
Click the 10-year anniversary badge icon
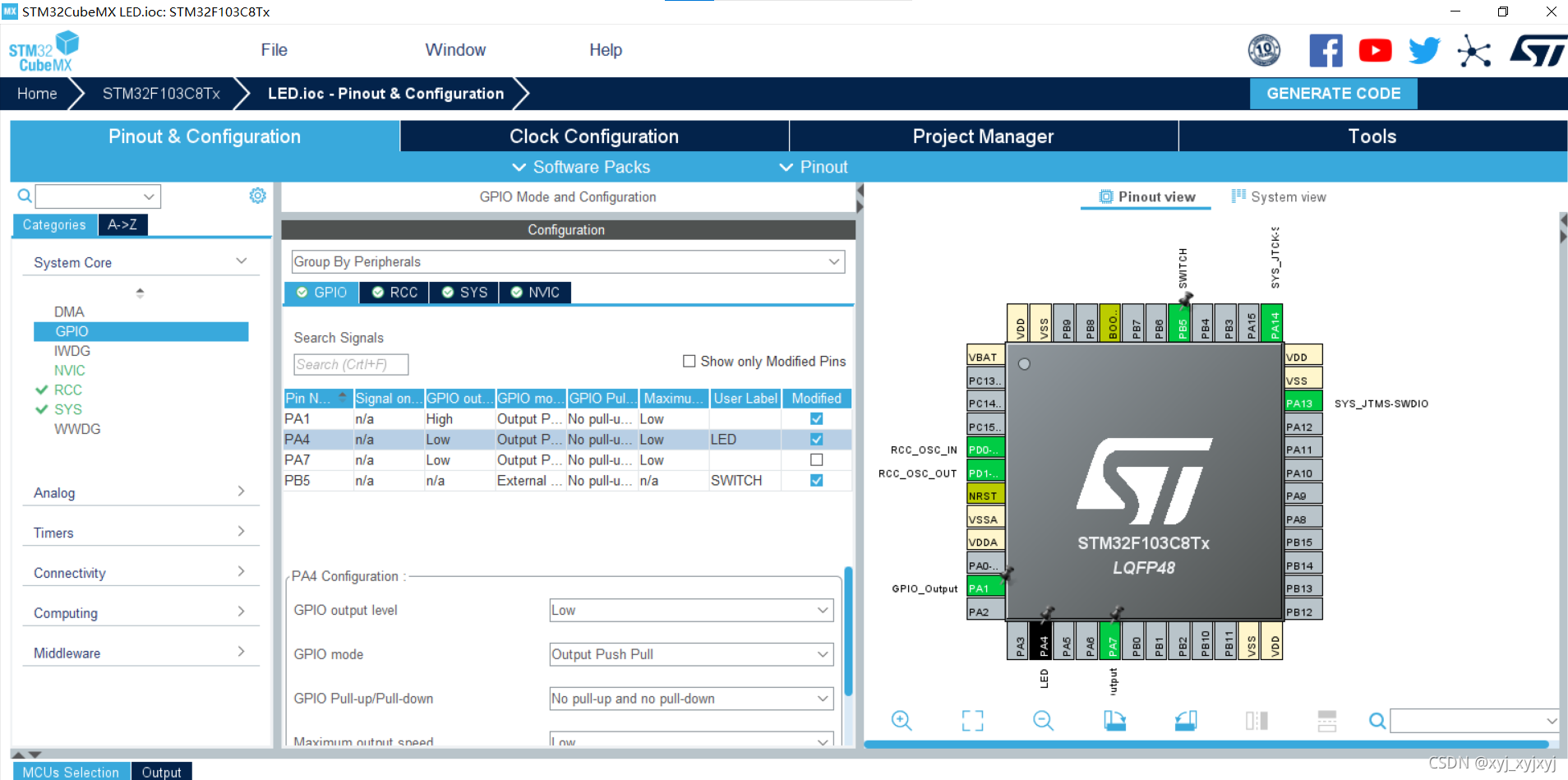point(1264,51)
